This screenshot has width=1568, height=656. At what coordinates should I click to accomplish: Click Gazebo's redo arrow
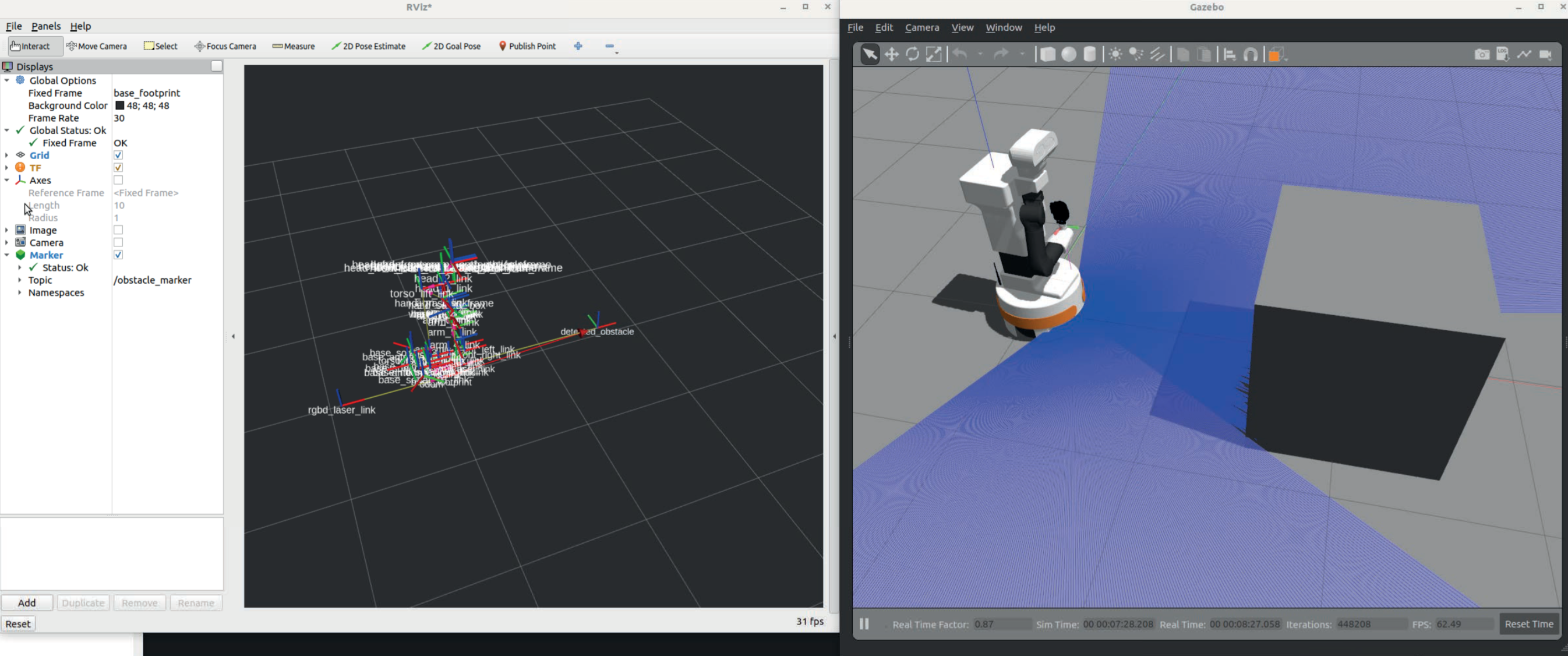[1001, 54]
